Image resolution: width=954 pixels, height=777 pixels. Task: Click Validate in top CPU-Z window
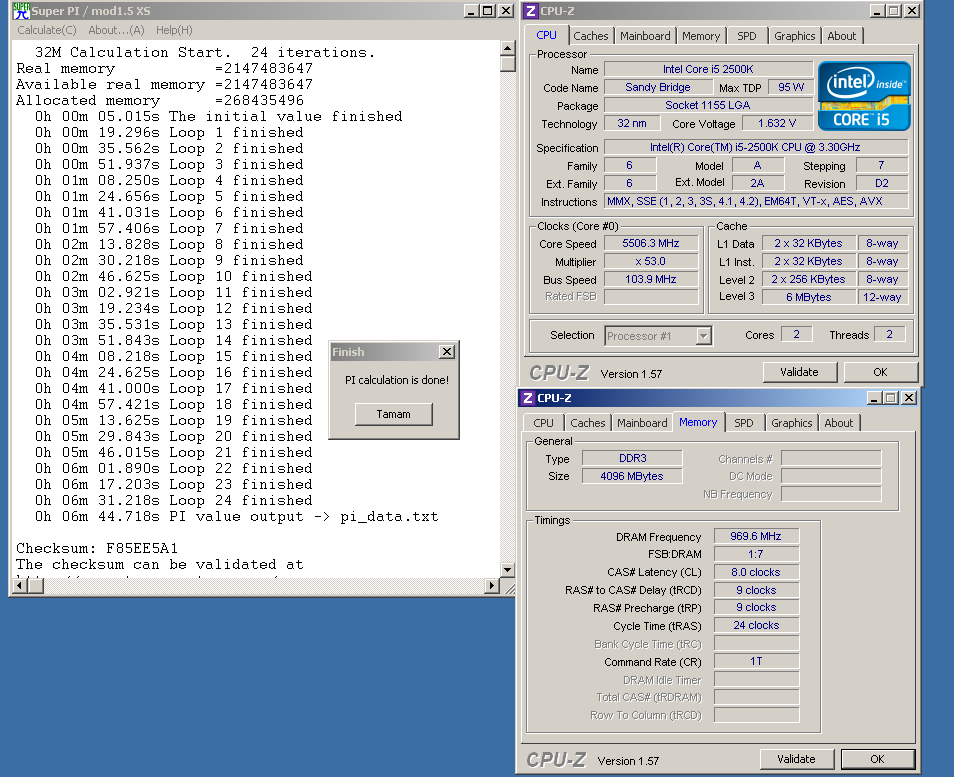(799, 372)
